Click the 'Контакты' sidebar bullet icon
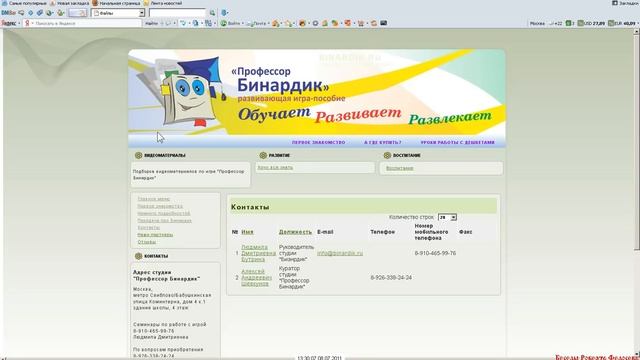The height and width of the screenshot is (360, 640). 138,256
